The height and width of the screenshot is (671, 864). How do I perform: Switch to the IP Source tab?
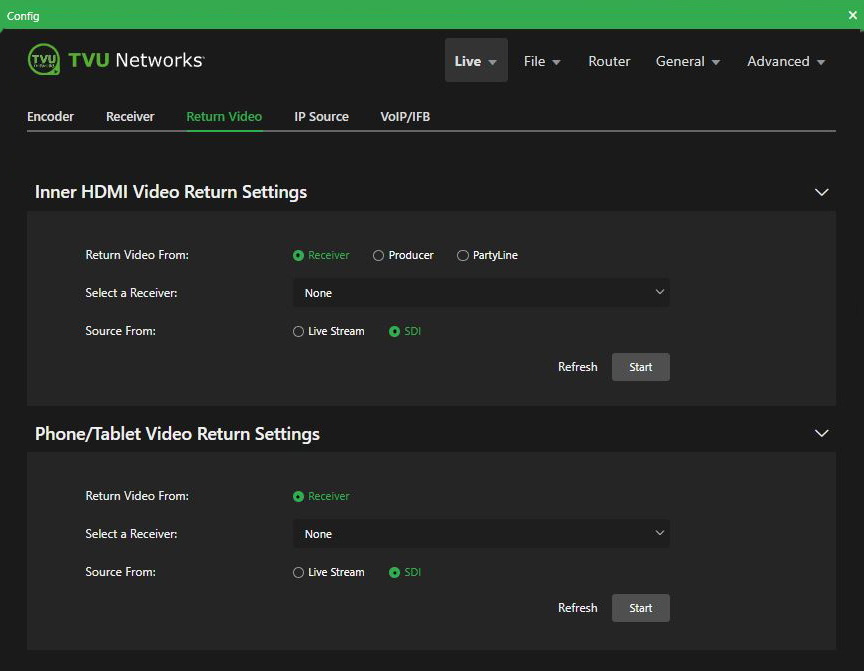pyautogui.click(x=321, y=116)
